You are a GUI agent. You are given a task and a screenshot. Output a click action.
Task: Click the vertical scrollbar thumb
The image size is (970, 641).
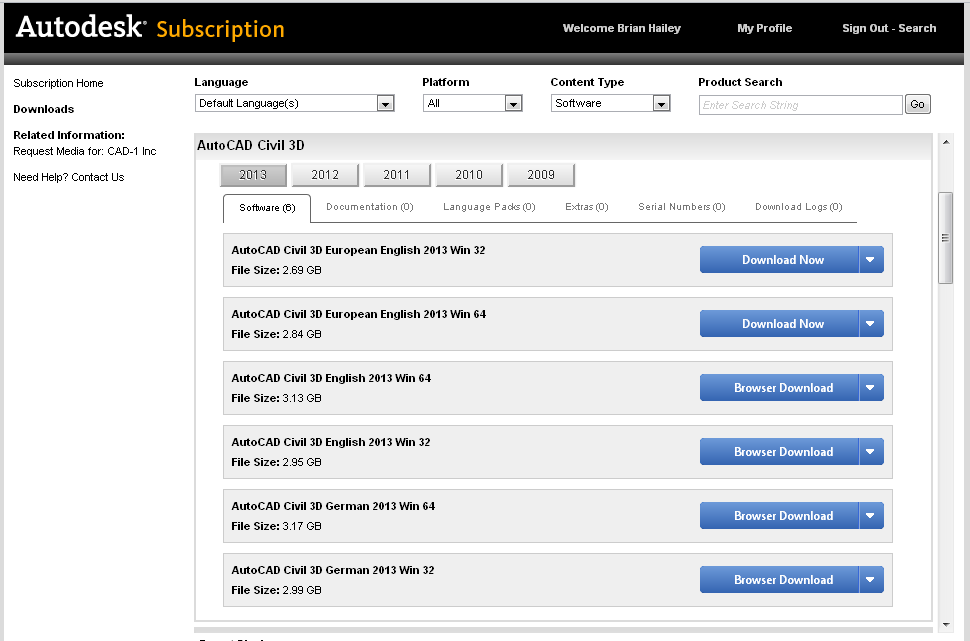(945, 238)
